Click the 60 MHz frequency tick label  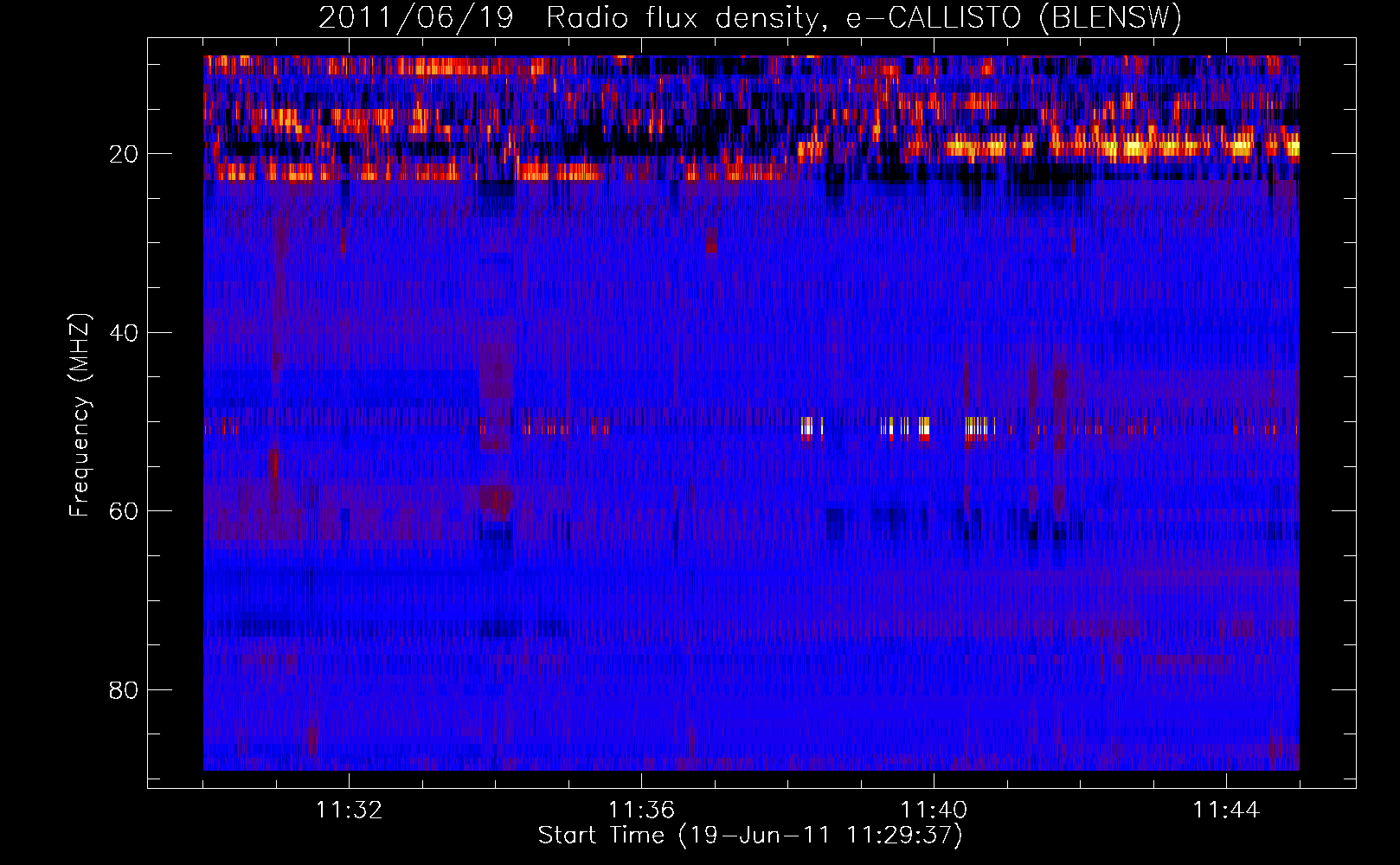pos(125,511)
